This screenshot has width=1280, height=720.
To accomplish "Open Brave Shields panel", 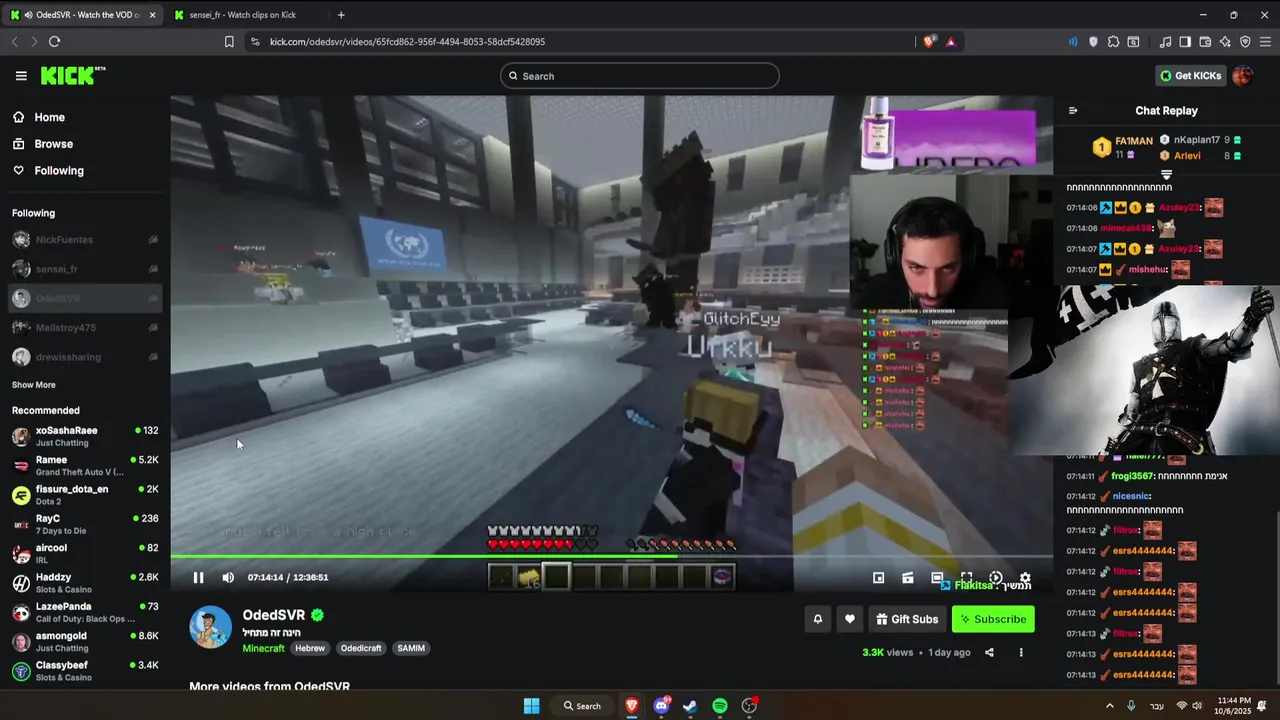I will click(x=929, y=41).
